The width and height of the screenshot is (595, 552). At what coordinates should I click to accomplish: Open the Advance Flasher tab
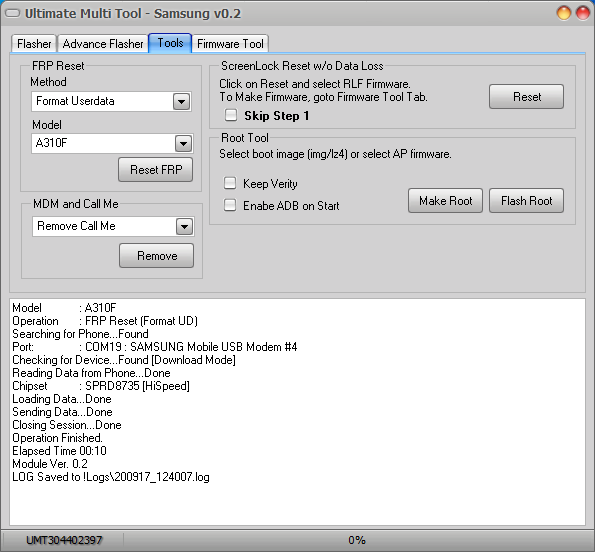103,44
